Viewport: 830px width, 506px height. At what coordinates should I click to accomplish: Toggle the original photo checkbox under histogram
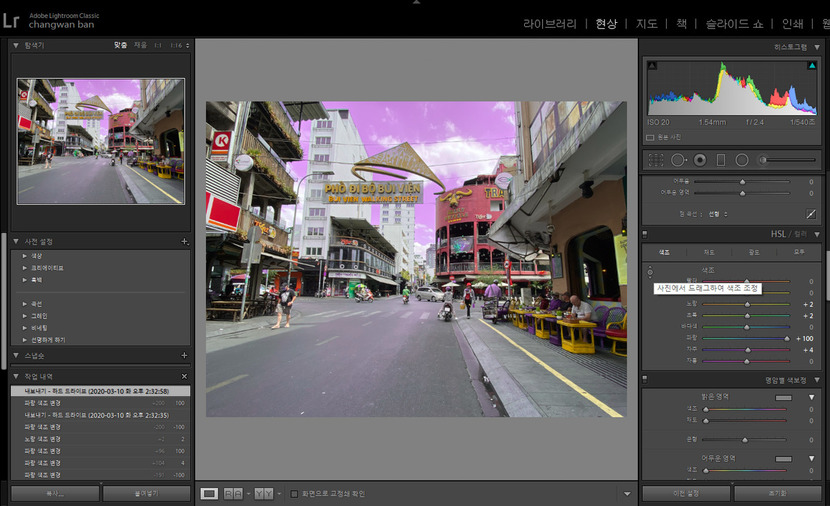pyautogui.click(x=650, y=138)
